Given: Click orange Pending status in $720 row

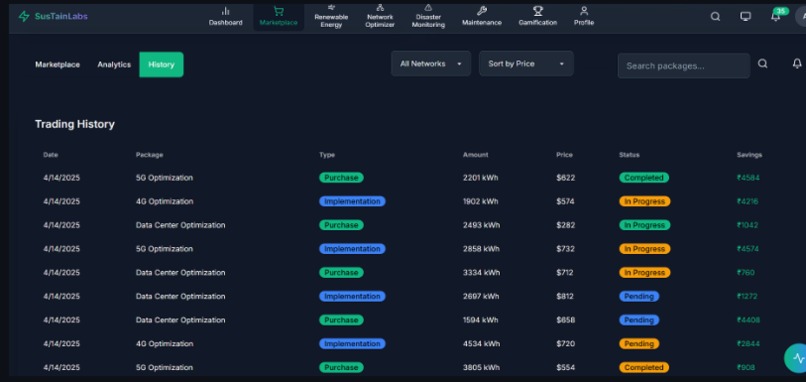Looking at the screenshot, I should tap(639, 344).
